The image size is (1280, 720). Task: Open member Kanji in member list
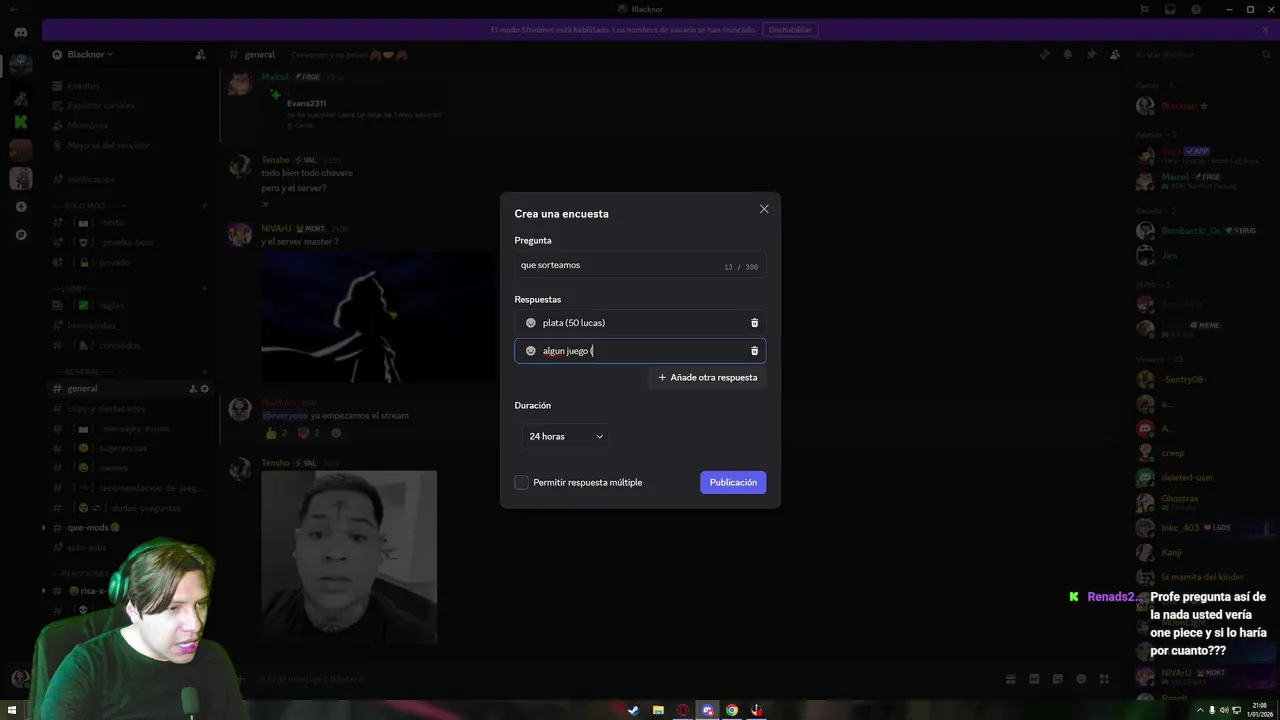(x=1201, y=552)
